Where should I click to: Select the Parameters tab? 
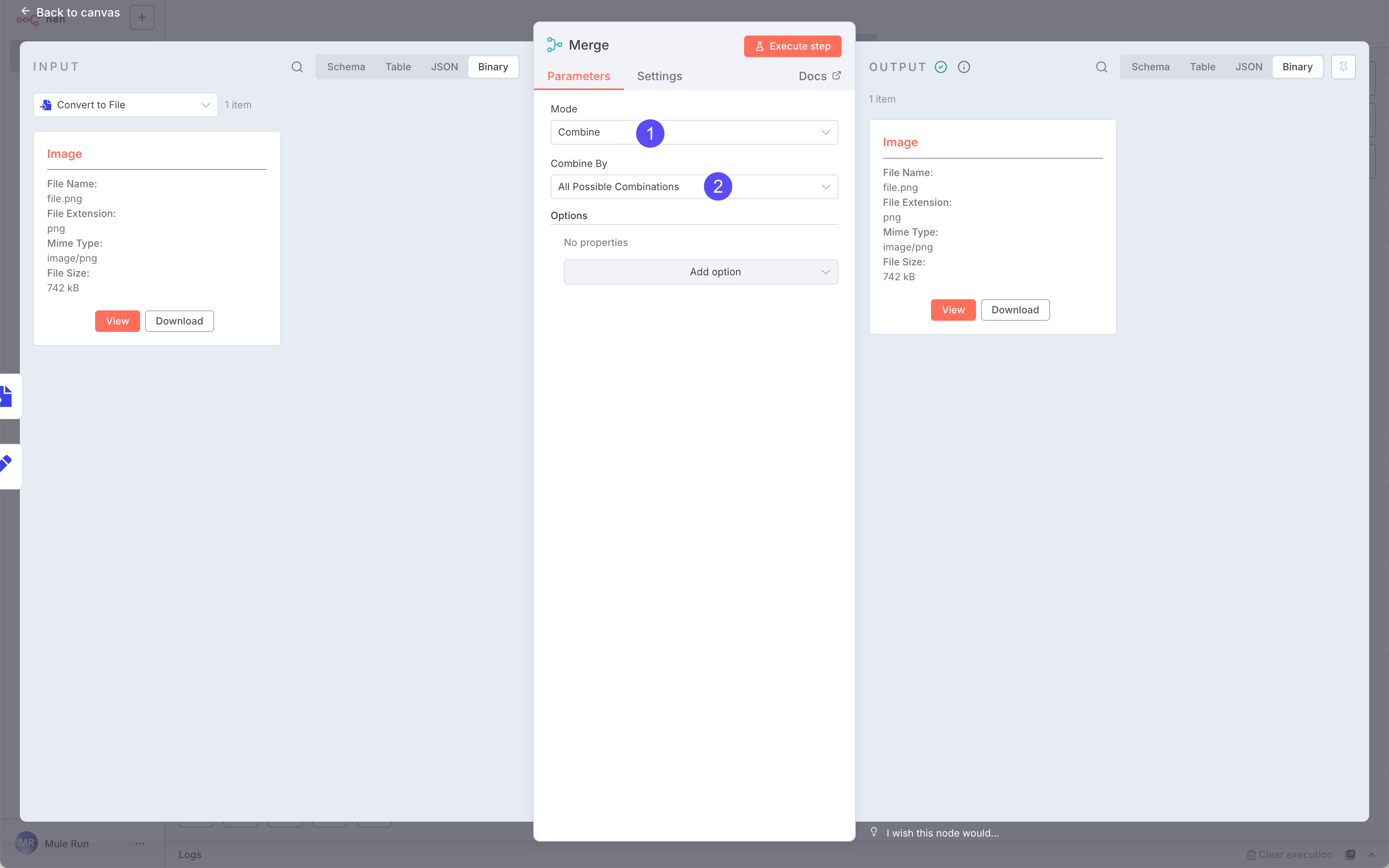[578, 76]
